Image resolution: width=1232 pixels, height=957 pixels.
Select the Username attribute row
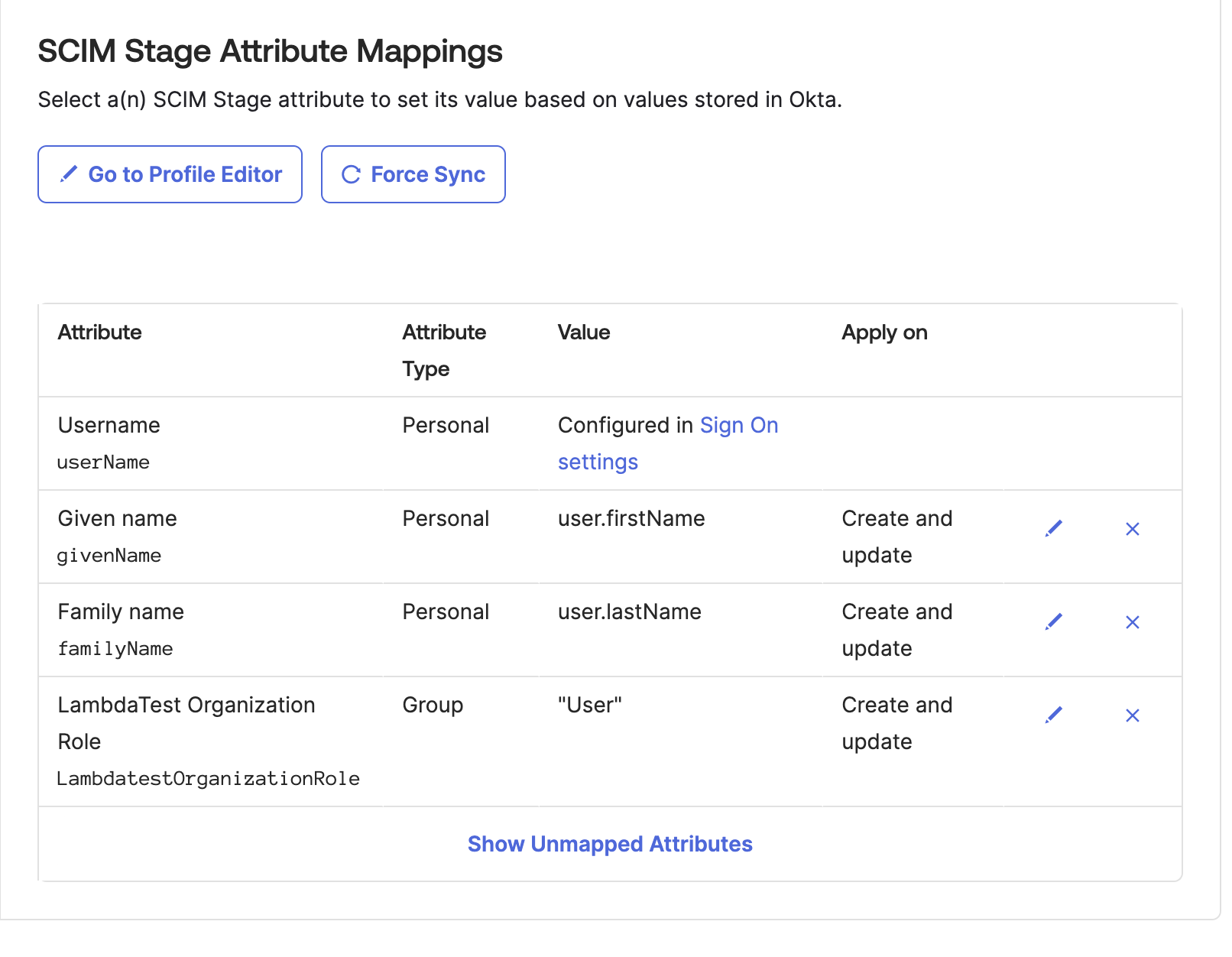coord(109,426)
